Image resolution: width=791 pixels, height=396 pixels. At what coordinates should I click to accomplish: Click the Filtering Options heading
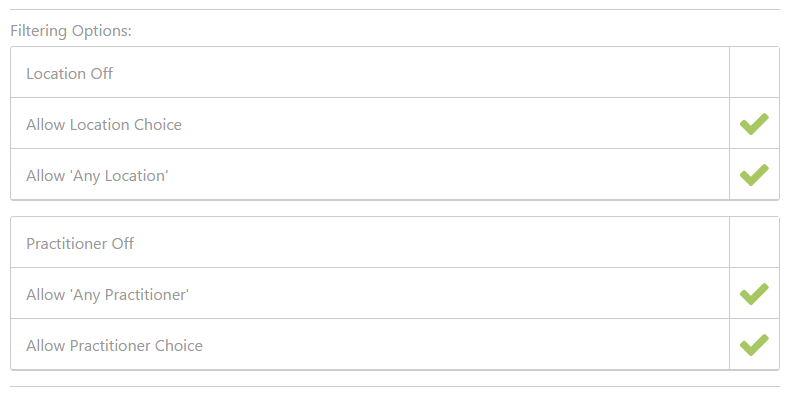[71, 31]
